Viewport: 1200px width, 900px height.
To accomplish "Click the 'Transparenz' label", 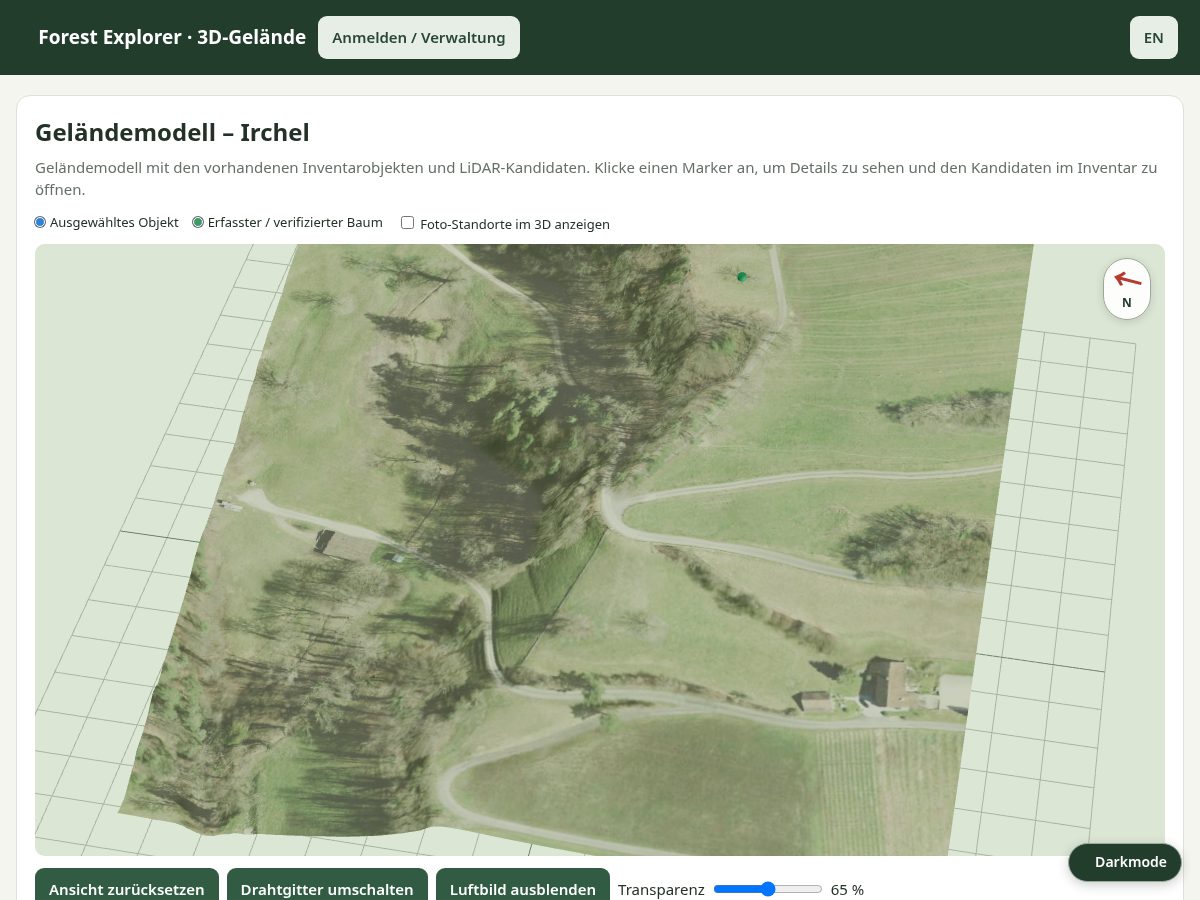I will click(x=661, y=889).
